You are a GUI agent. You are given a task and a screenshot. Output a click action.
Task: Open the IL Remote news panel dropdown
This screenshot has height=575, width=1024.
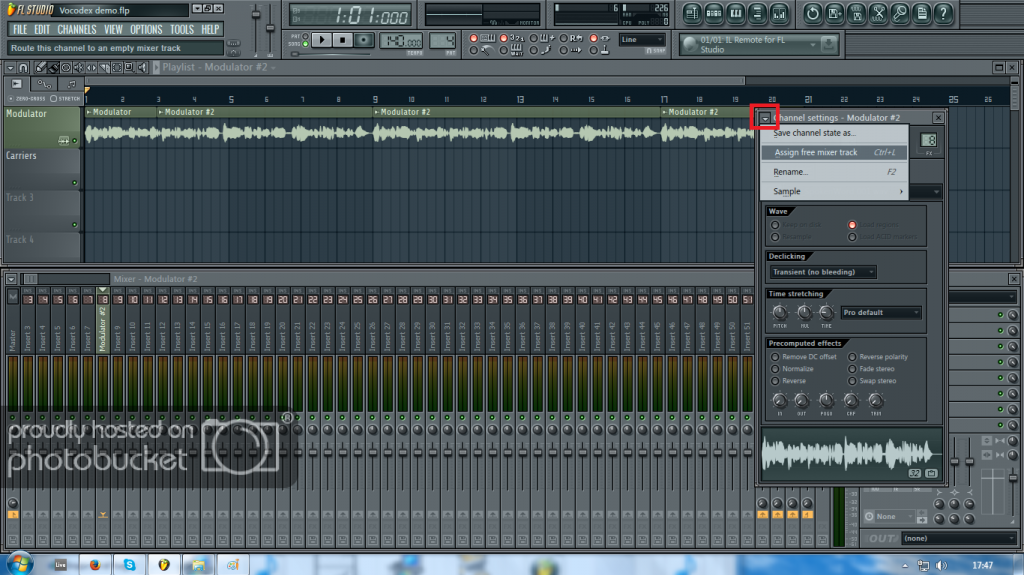click(x=812, y=44)
